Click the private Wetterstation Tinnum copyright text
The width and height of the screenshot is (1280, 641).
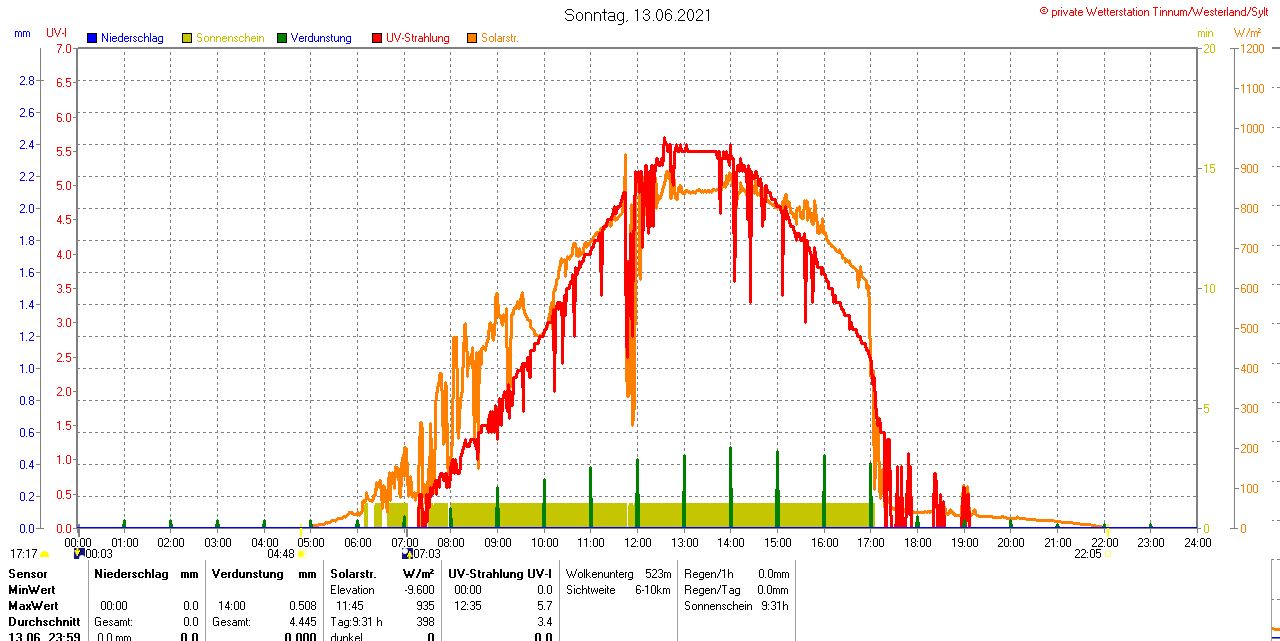1158,11
